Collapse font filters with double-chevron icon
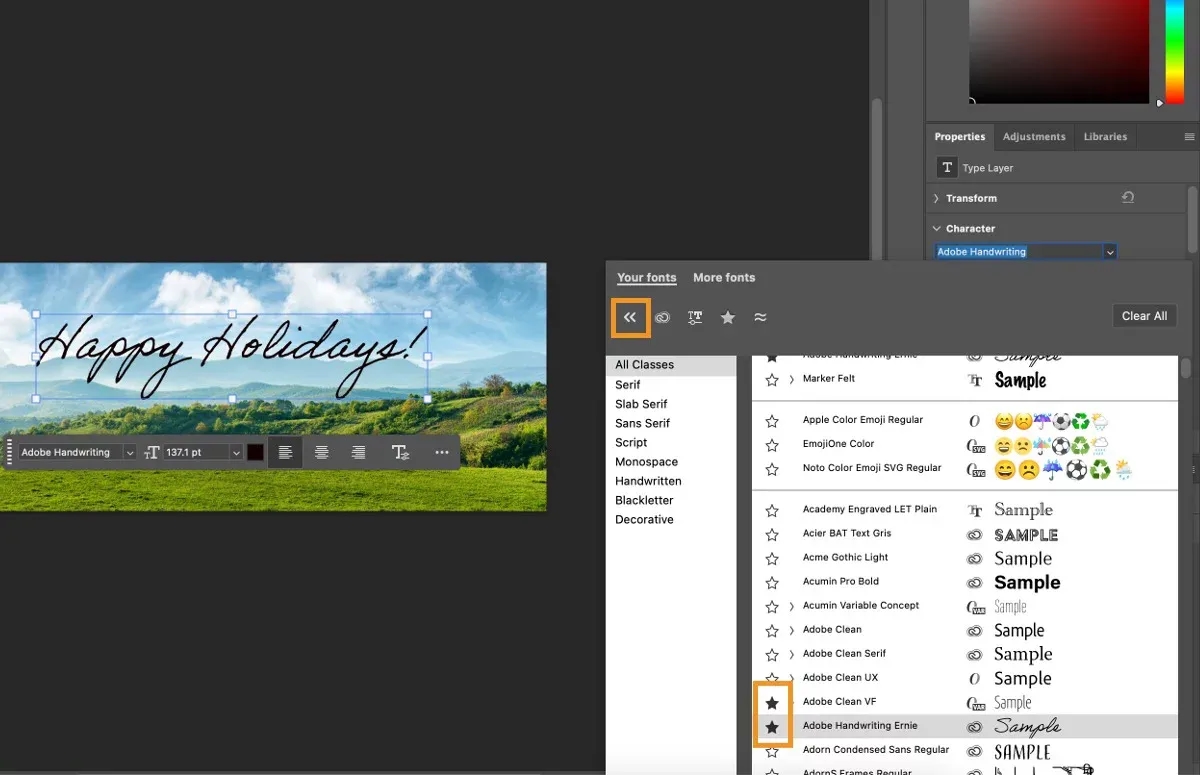This screenshot has height=775, width=1200. point(630,317)
